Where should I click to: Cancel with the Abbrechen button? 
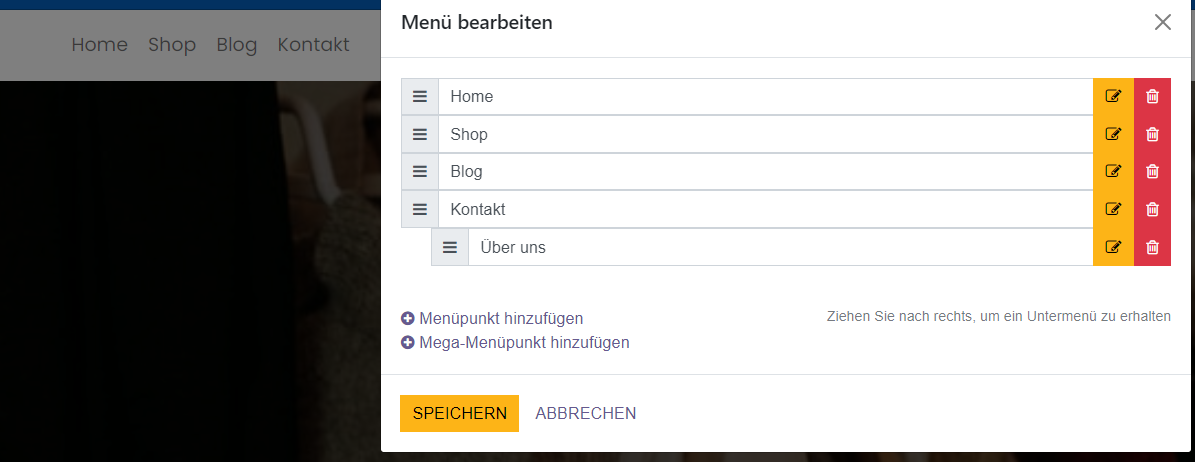pos(586,413)
